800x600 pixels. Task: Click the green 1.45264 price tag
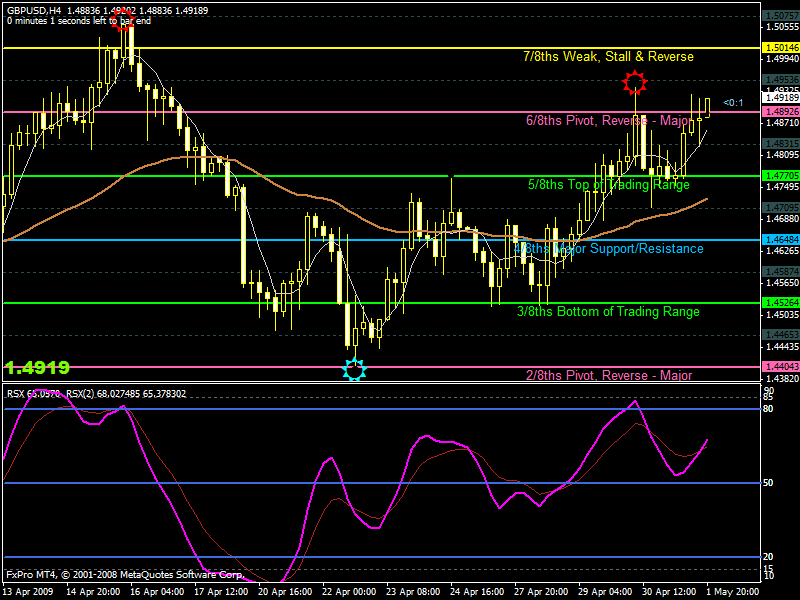[x=781, y=303]
